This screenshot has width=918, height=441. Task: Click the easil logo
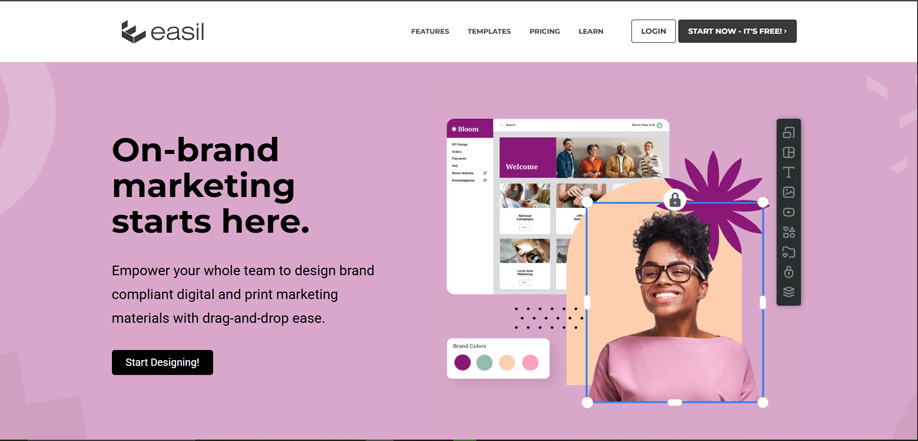(x=162, y=32)
